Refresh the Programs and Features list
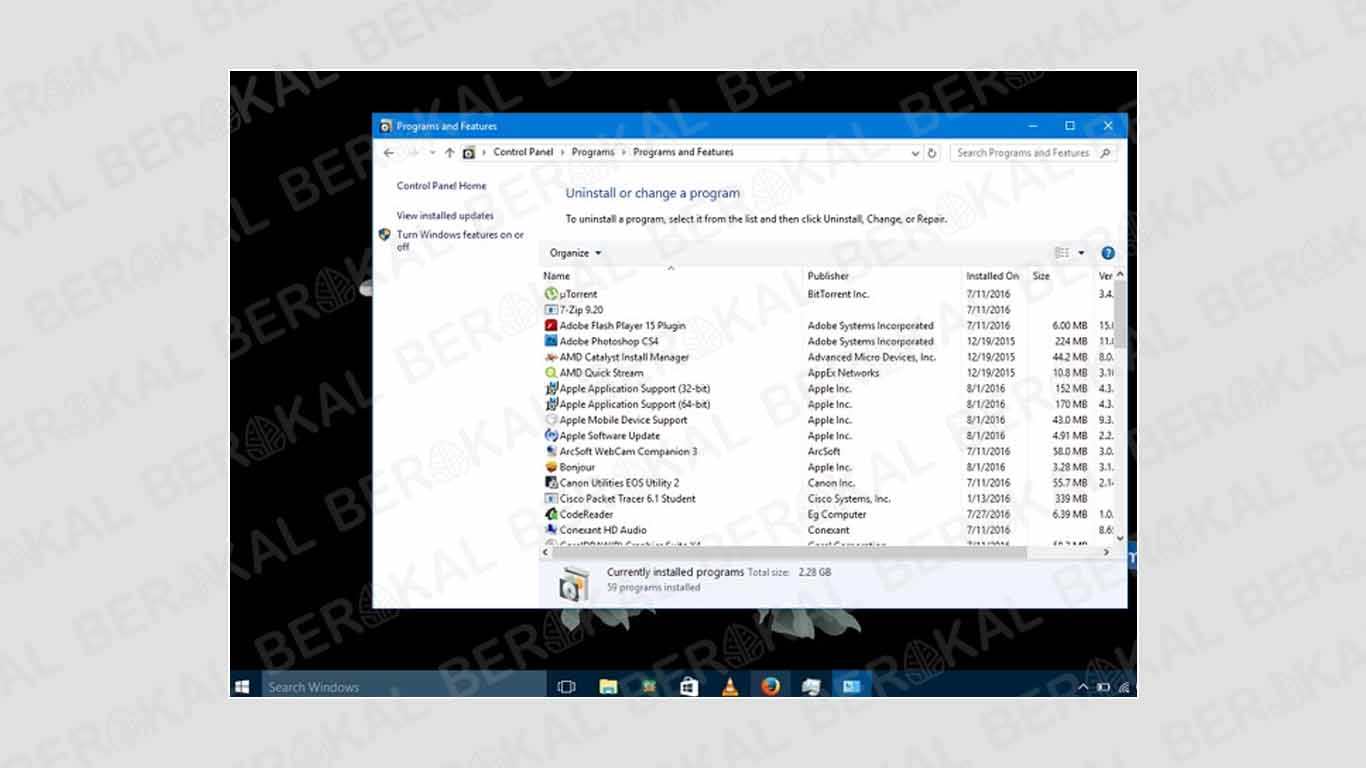Screen dimensions: 1366x768 click(932, 153)
